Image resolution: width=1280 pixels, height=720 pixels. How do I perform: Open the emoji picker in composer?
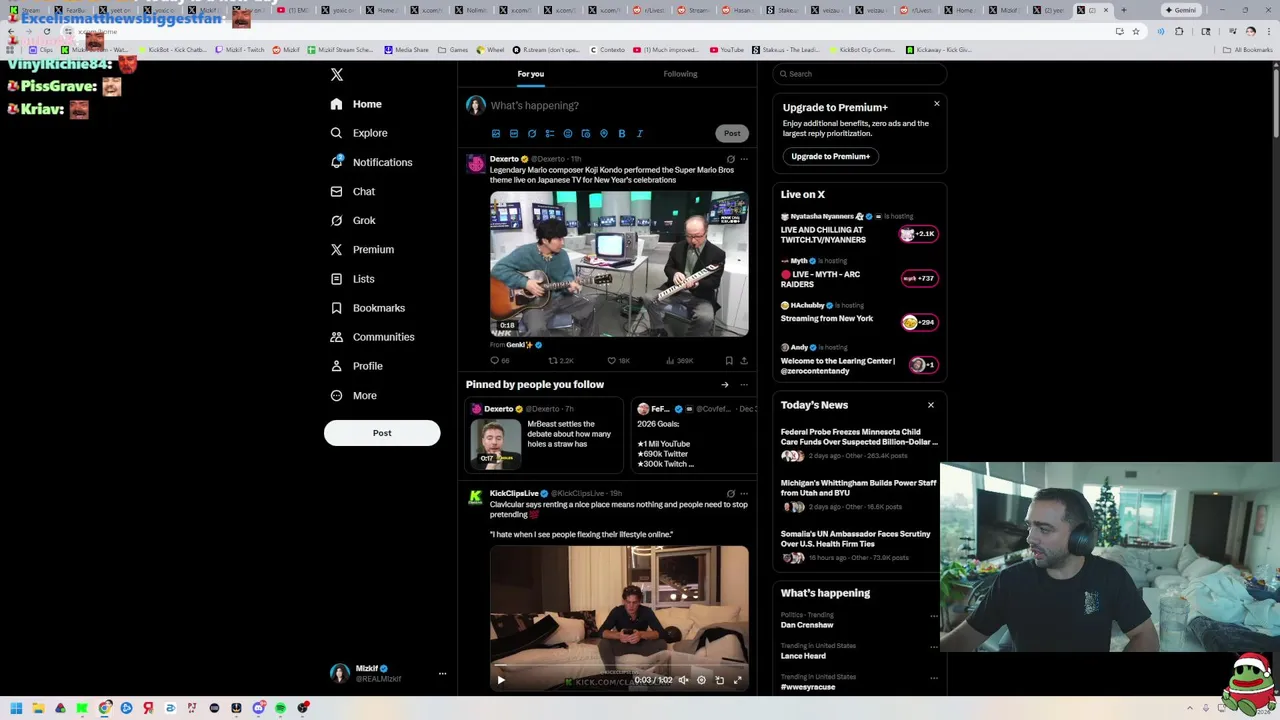[x=568, y=133]
